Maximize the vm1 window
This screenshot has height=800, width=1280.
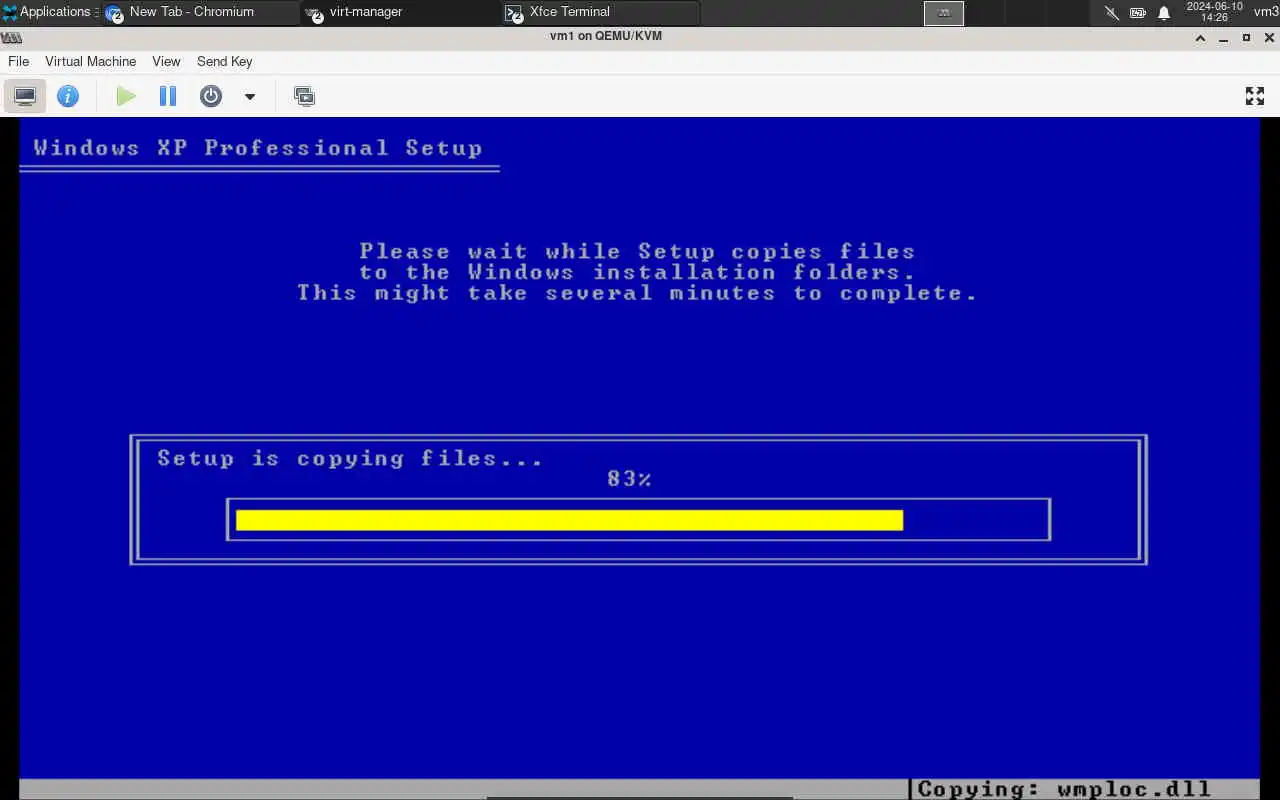coord(1246,38)
